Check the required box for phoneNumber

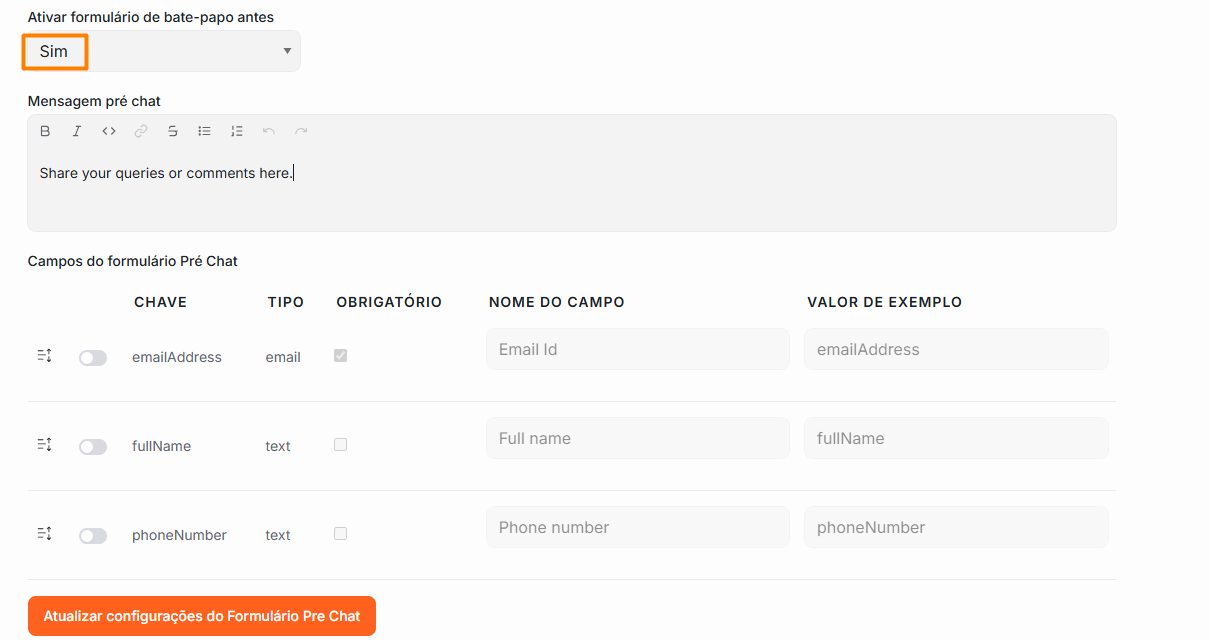340,534
